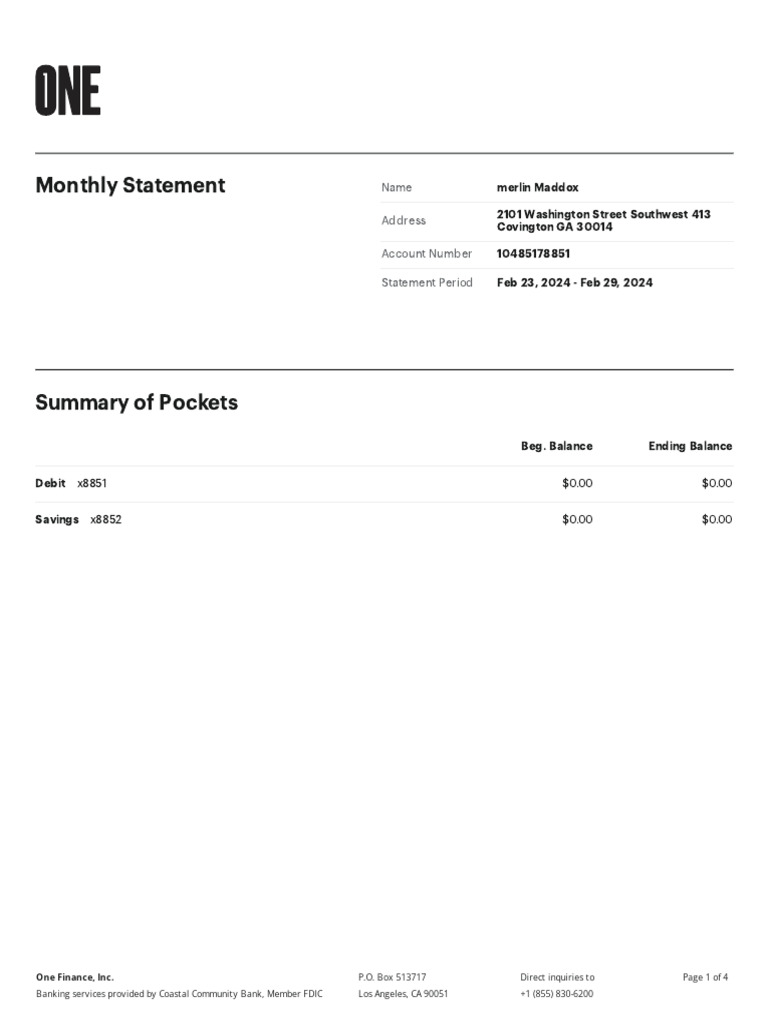The height and width of the screenshot is (1024, 768).
Task: Click account number 10485178851
Action: click(533, 254)
